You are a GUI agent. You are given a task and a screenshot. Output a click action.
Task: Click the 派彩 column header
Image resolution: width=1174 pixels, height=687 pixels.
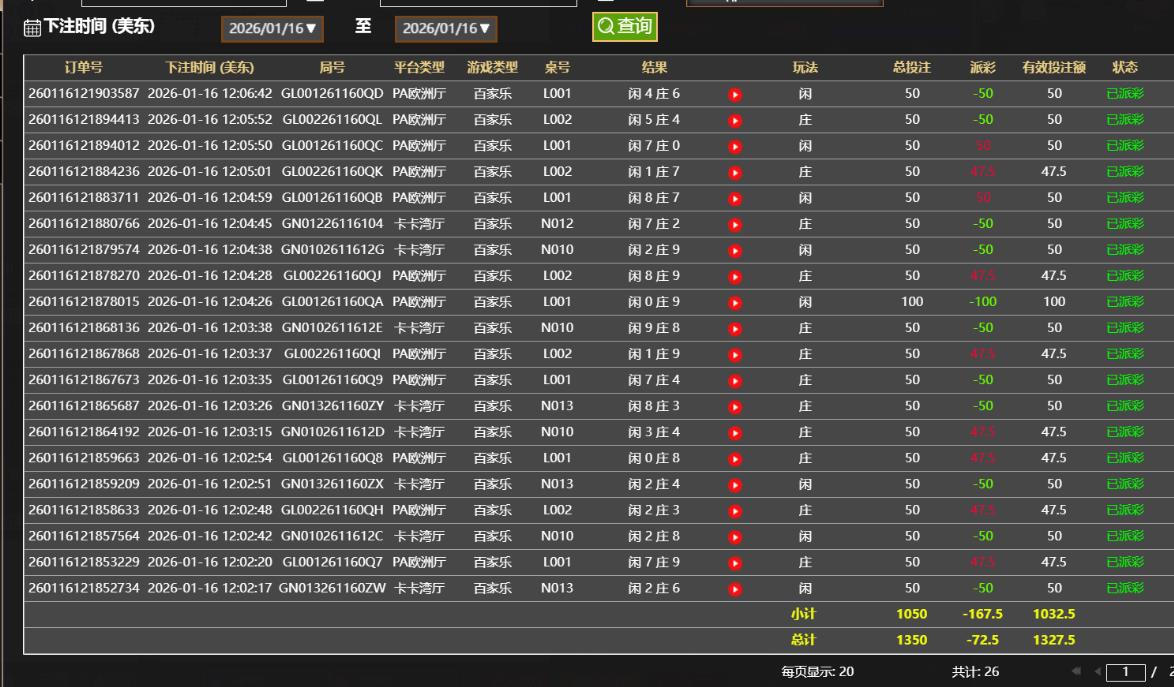point(982,68)
